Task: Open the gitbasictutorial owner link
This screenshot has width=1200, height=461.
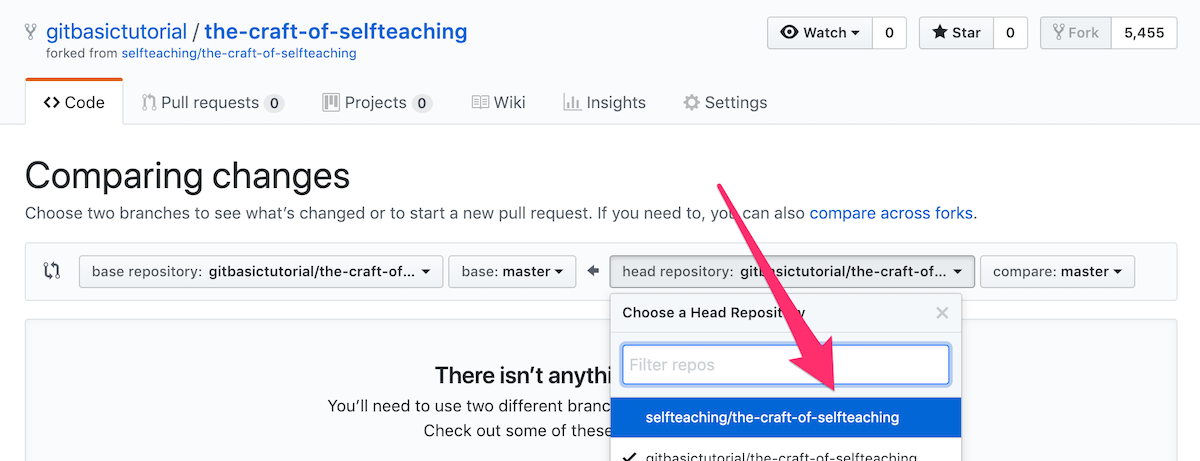Action: click(116, 31)
